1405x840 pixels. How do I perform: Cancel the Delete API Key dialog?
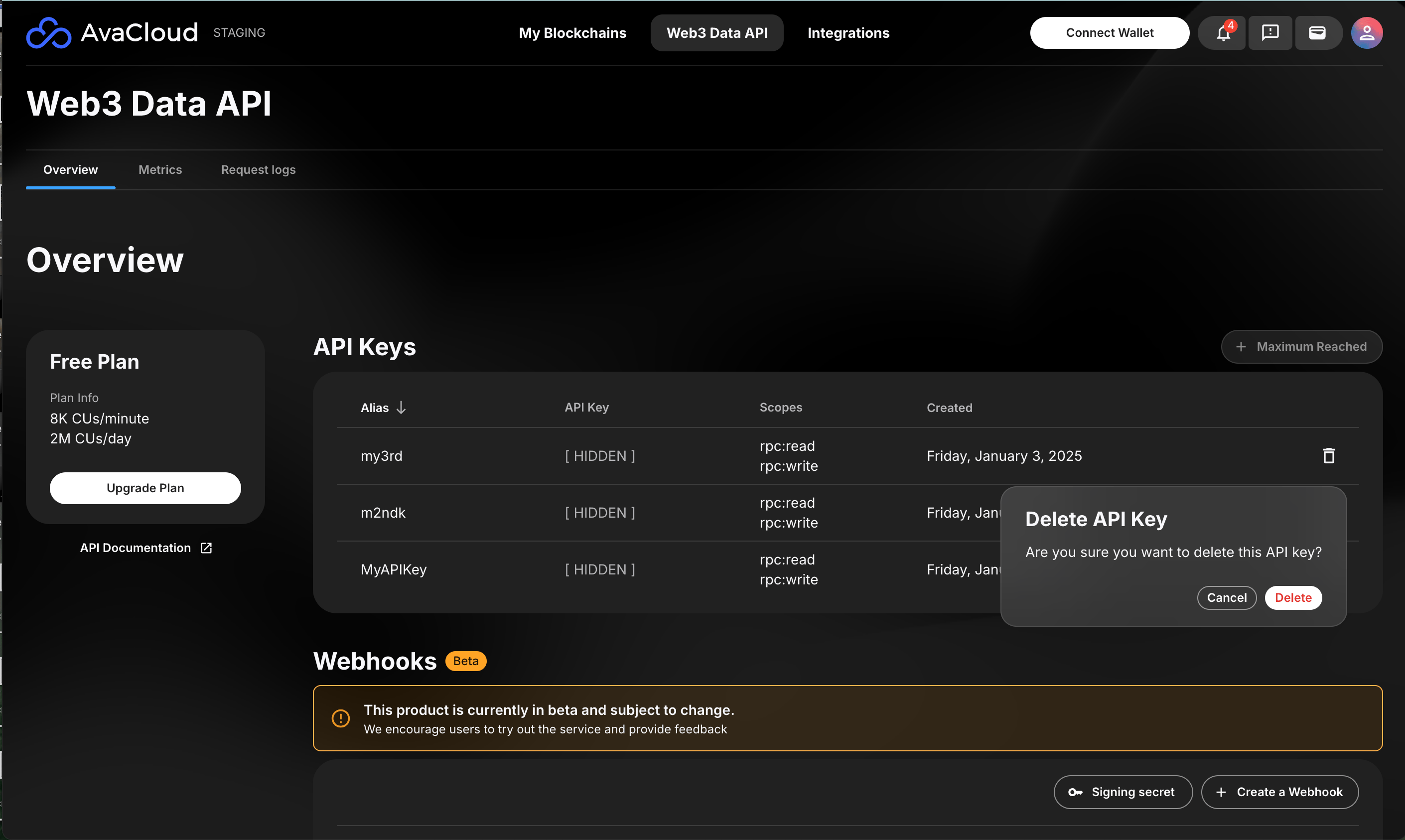[x=1226, y=598]
